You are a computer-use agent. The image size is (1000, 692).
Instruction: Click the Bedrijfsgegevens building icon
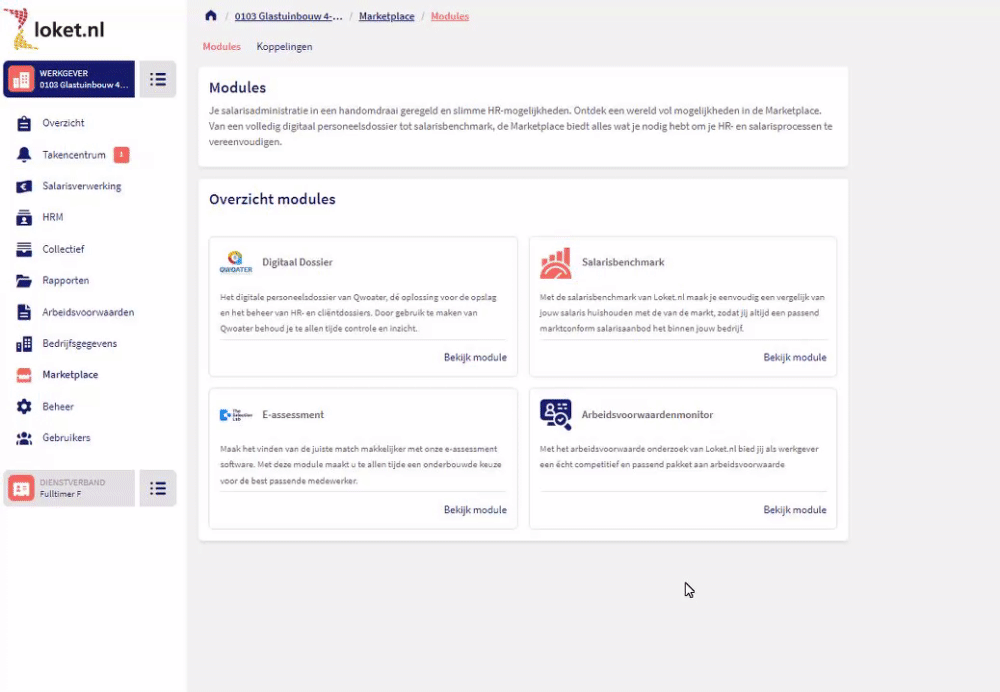tap(24, 344)
